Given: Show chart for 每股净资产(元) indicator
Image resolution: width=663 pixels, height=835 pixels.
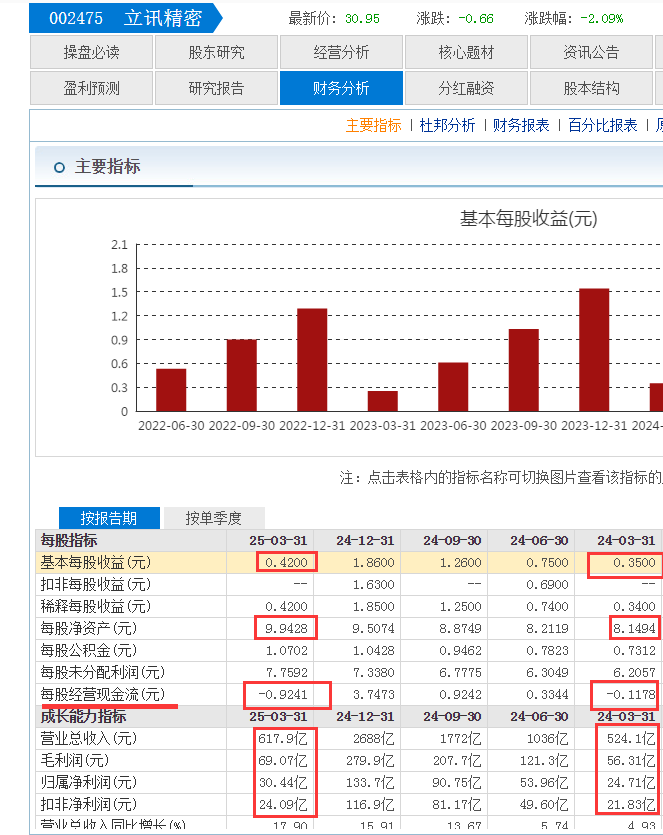Looking at the screenshot, I should [x=89, y=628].
